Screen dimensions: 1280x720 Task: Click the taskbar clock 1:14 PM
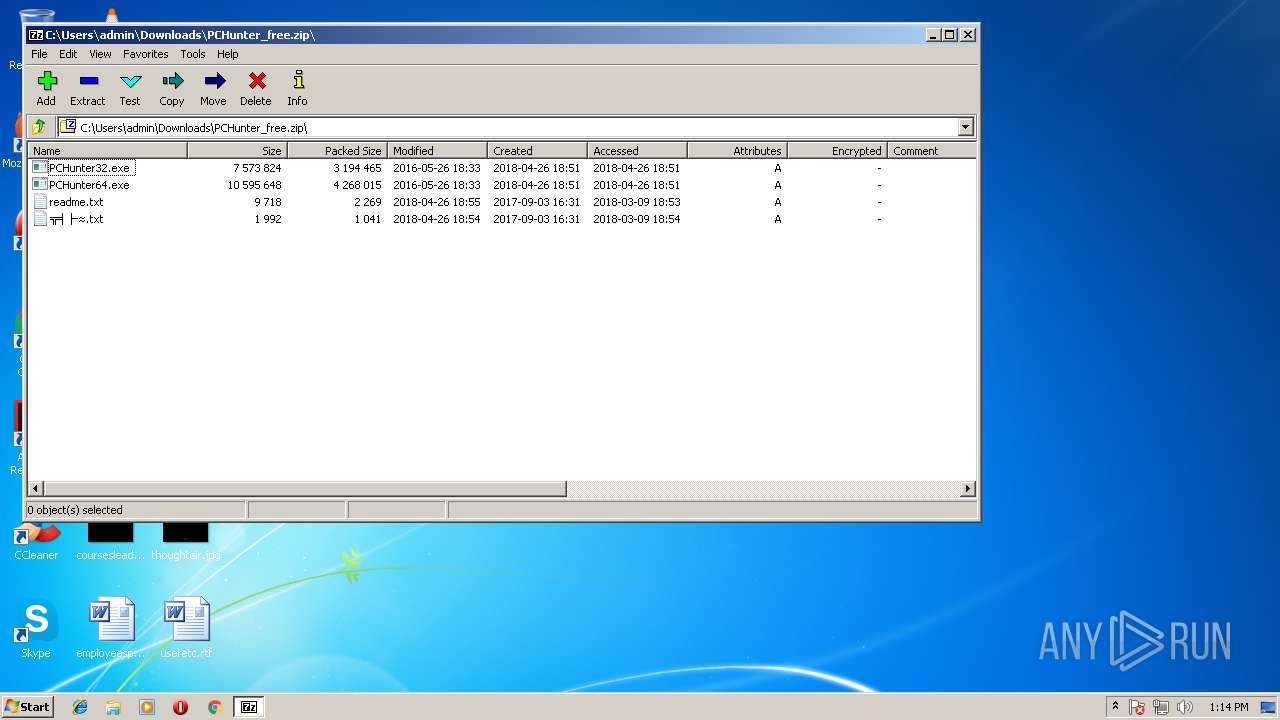point(1229,707)
